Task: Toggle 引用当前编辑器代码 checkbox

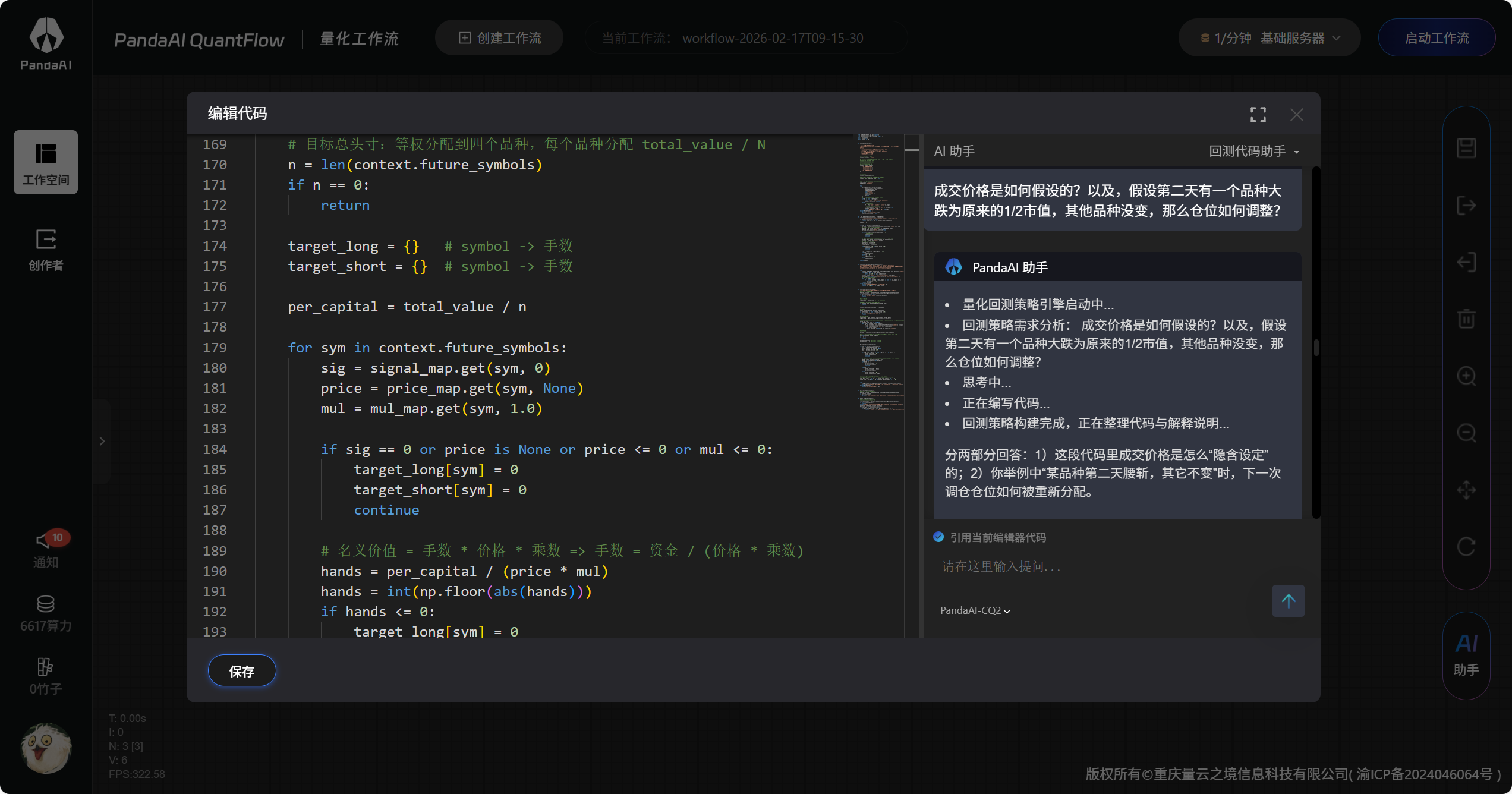Action: pyautogui.click(x=938, y=537)
